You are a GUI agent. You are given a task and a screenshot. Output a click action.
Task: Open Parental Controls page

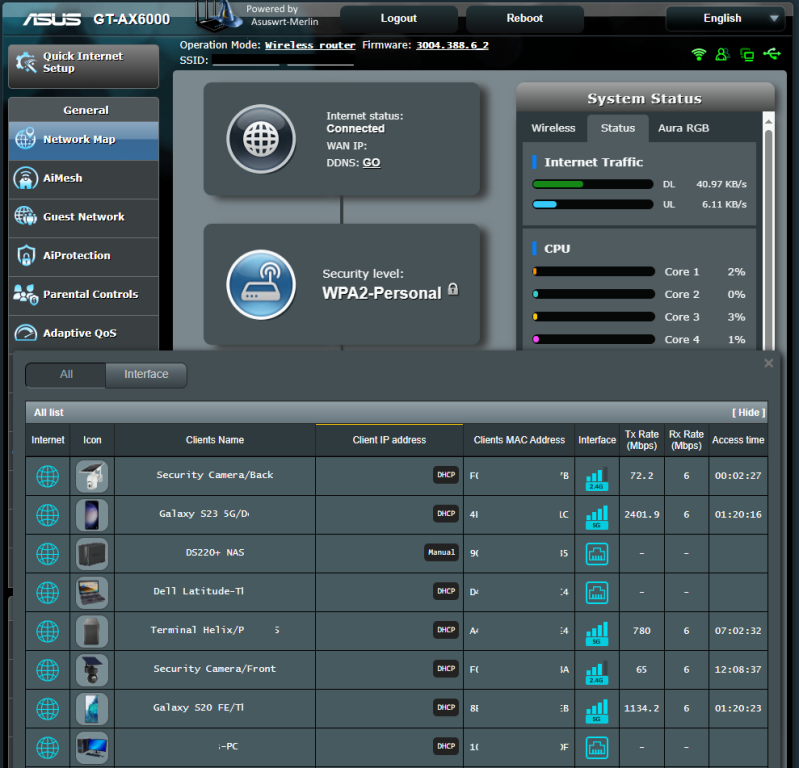[83, 295]
